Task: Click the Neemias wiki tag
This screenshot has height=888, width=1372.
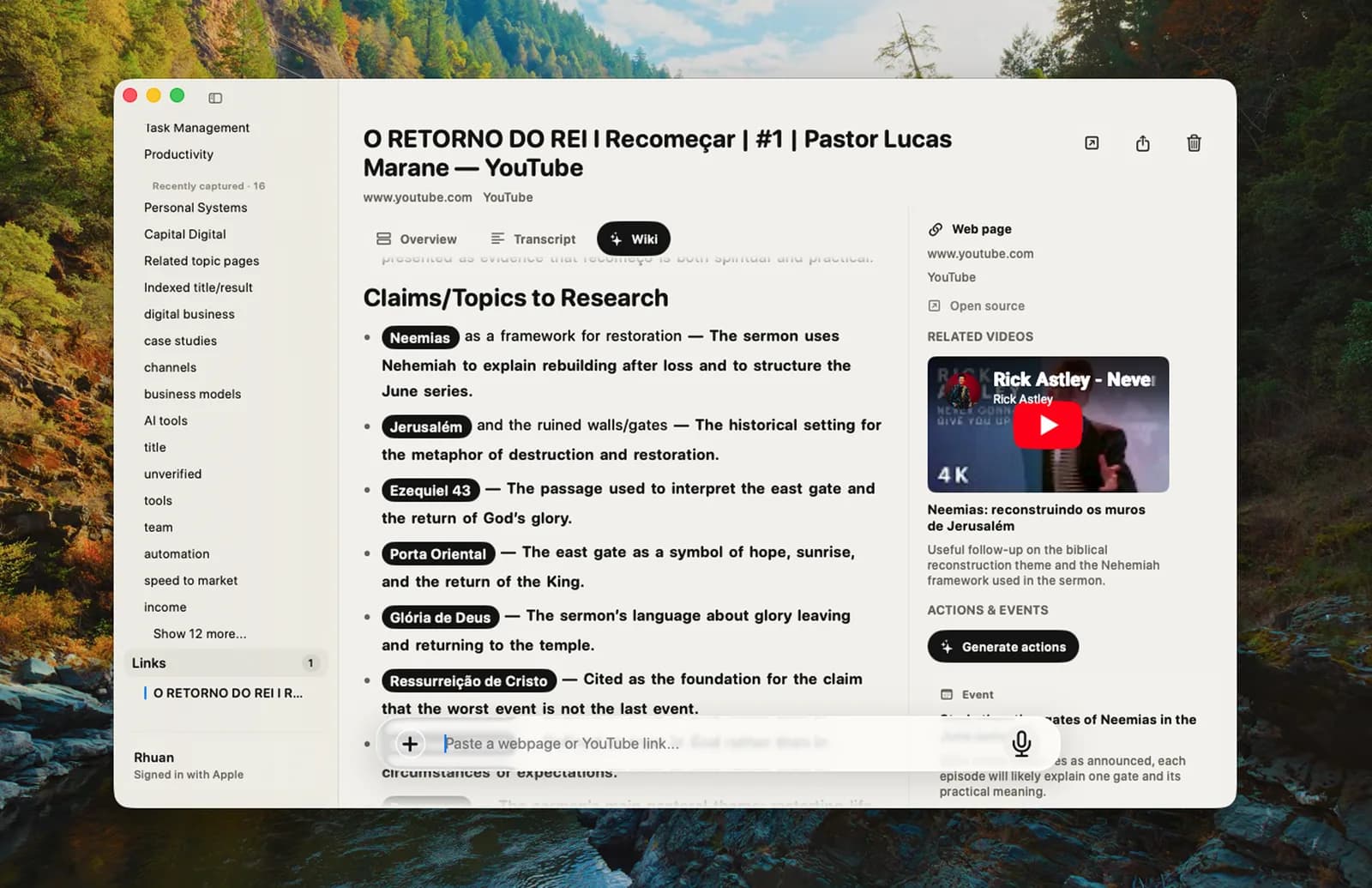Action: click(x=420, y=337)
